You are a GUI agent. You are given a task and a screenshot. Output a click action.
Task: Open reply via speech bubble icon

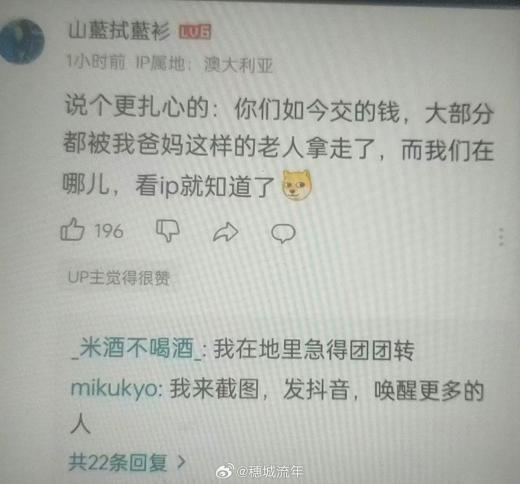click(x=283, y=233)
